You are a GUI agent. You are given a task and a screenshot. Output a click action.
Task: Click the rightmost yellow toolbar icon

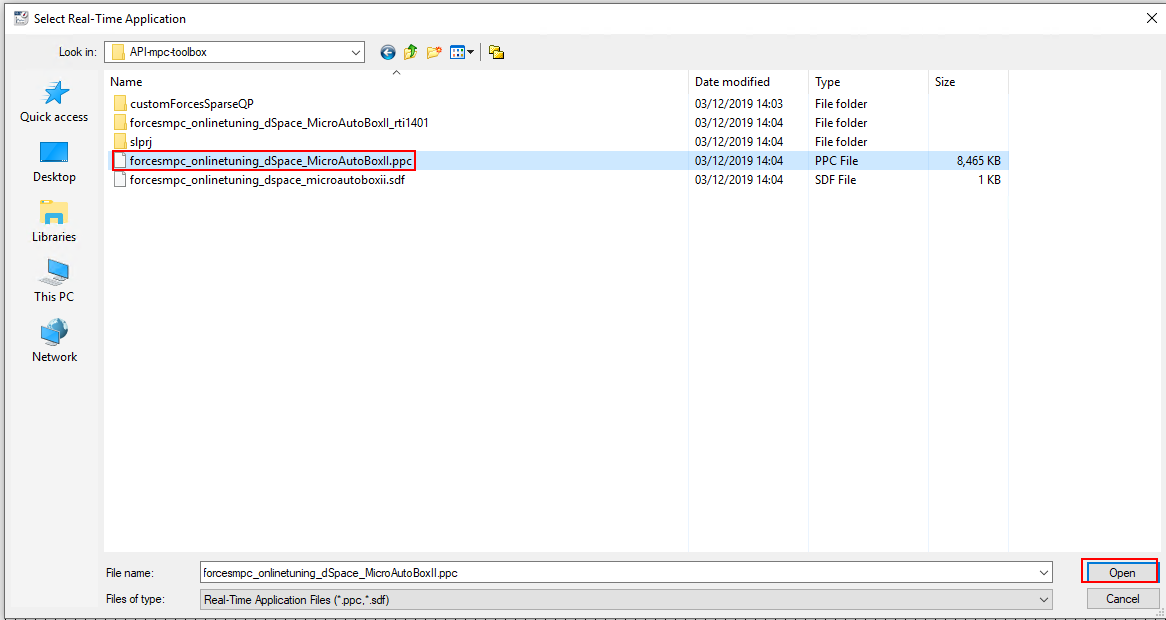point(496,52)
